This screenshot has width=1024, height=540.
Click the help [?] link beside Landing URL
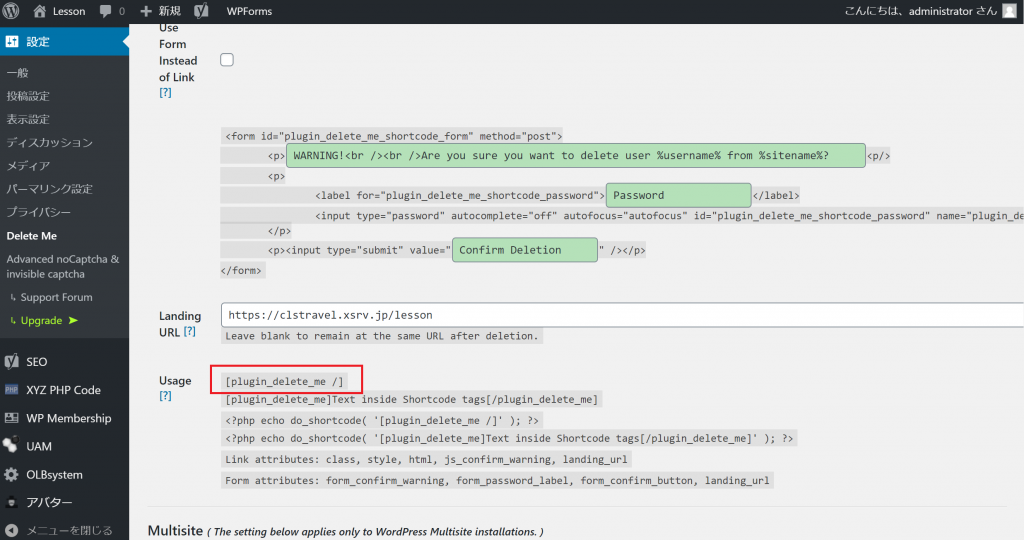(189, 331)
